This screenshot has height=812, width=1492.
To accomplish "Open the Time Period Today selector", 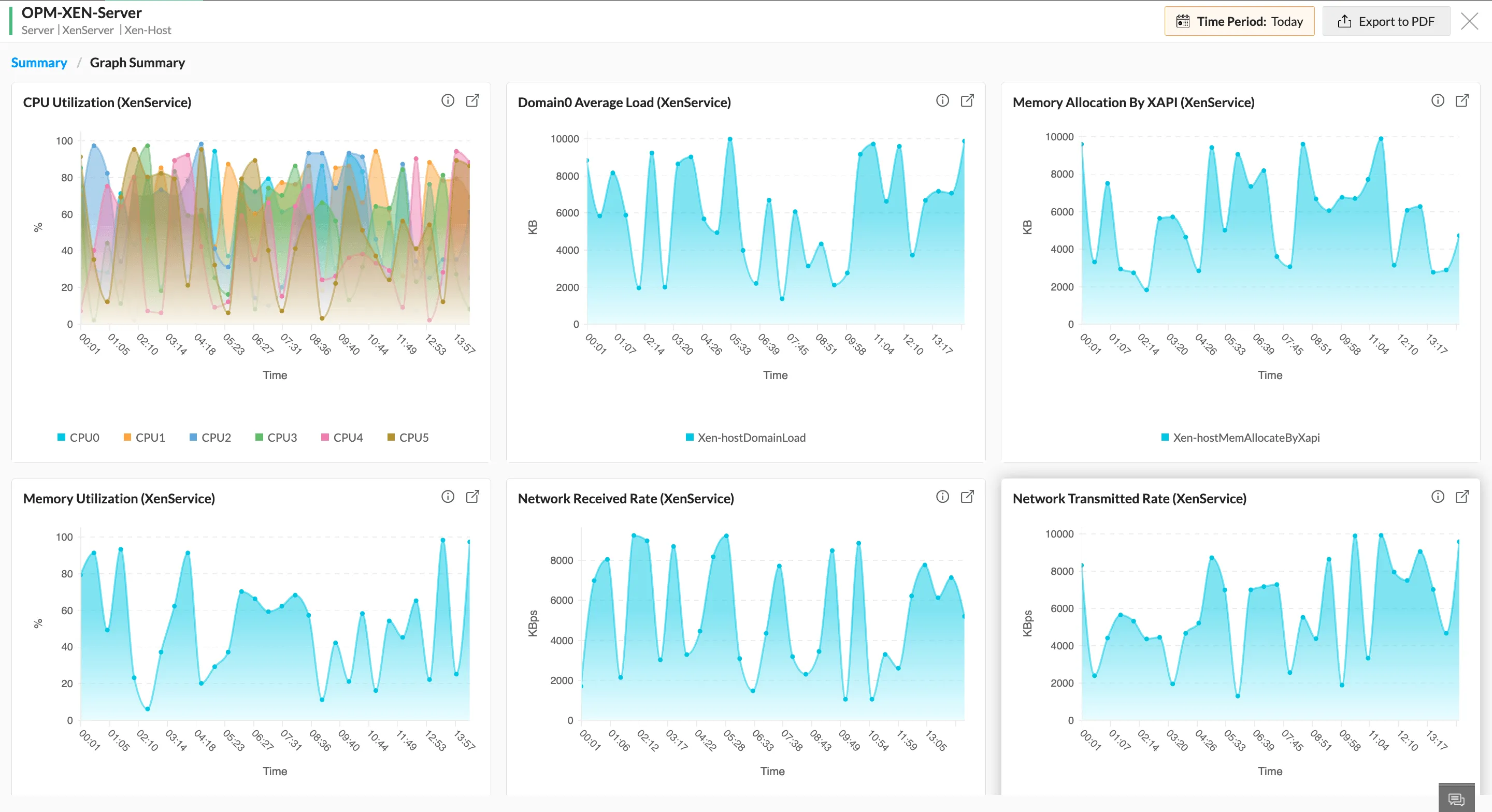I will coord(1239,21).
